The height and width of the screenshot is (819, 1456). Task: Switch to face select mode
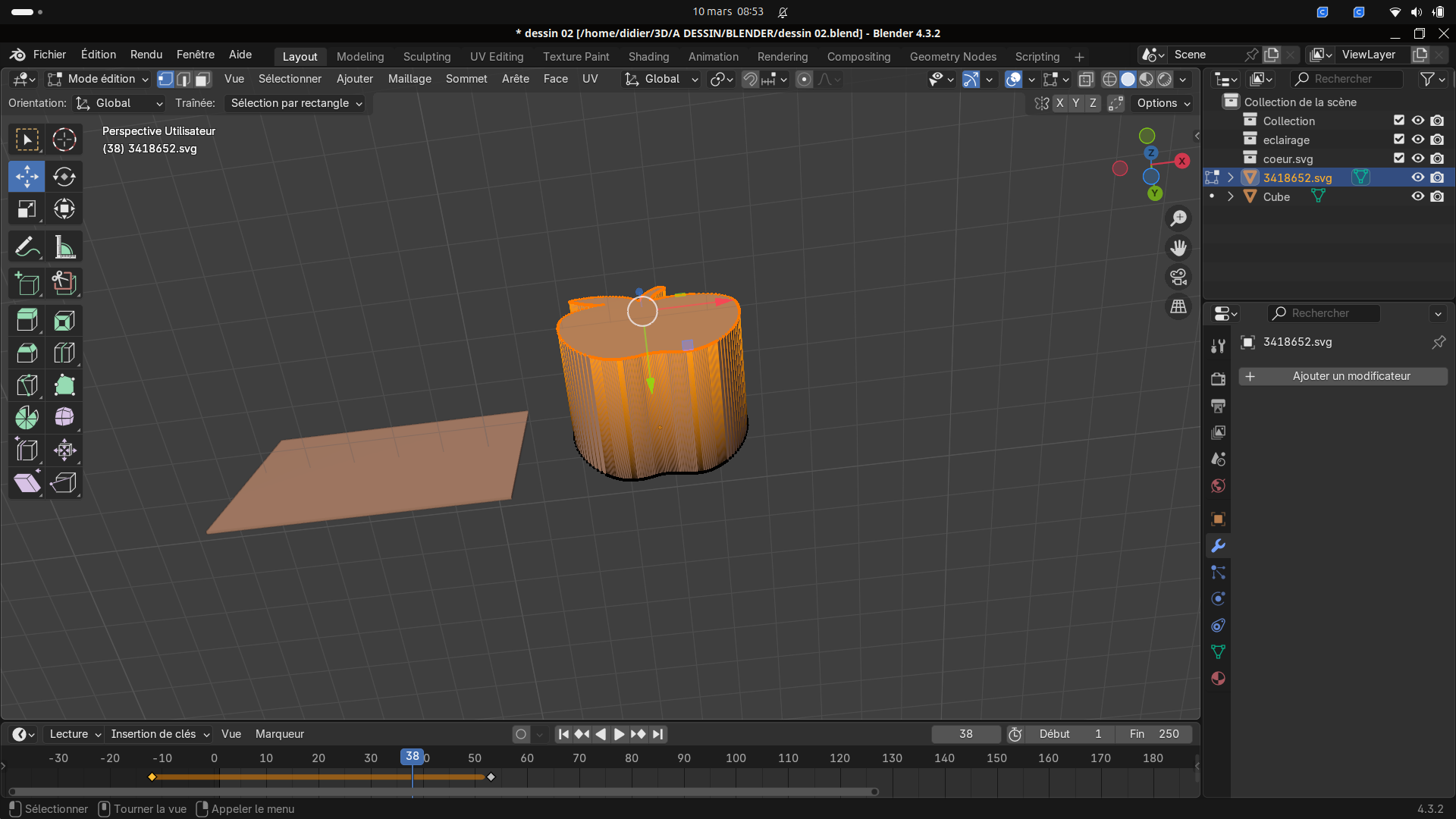202,79
